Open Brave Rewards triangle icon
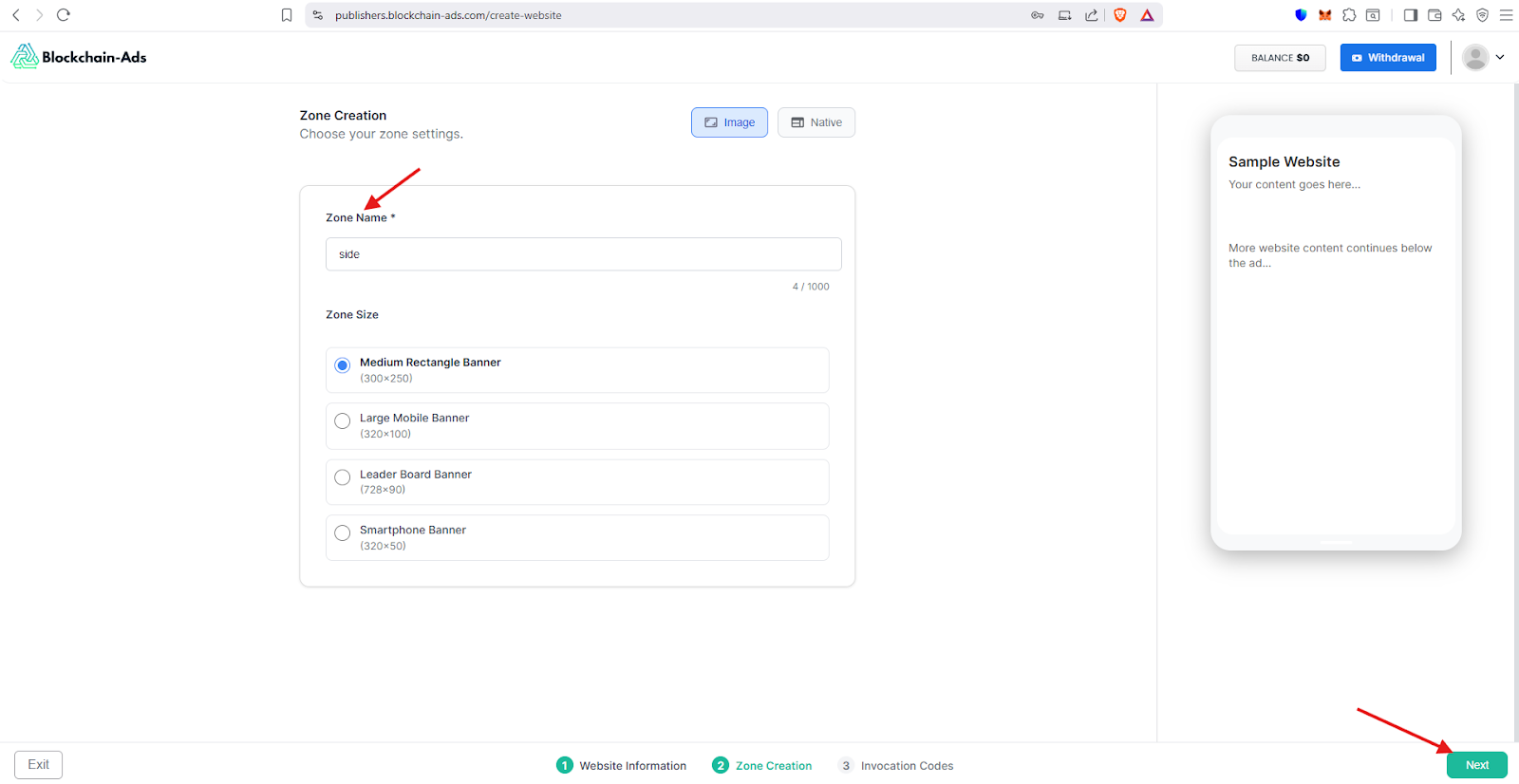The height and width of the screenshot is (784, 1519). pyautogui.click(x=1147, y=15)
